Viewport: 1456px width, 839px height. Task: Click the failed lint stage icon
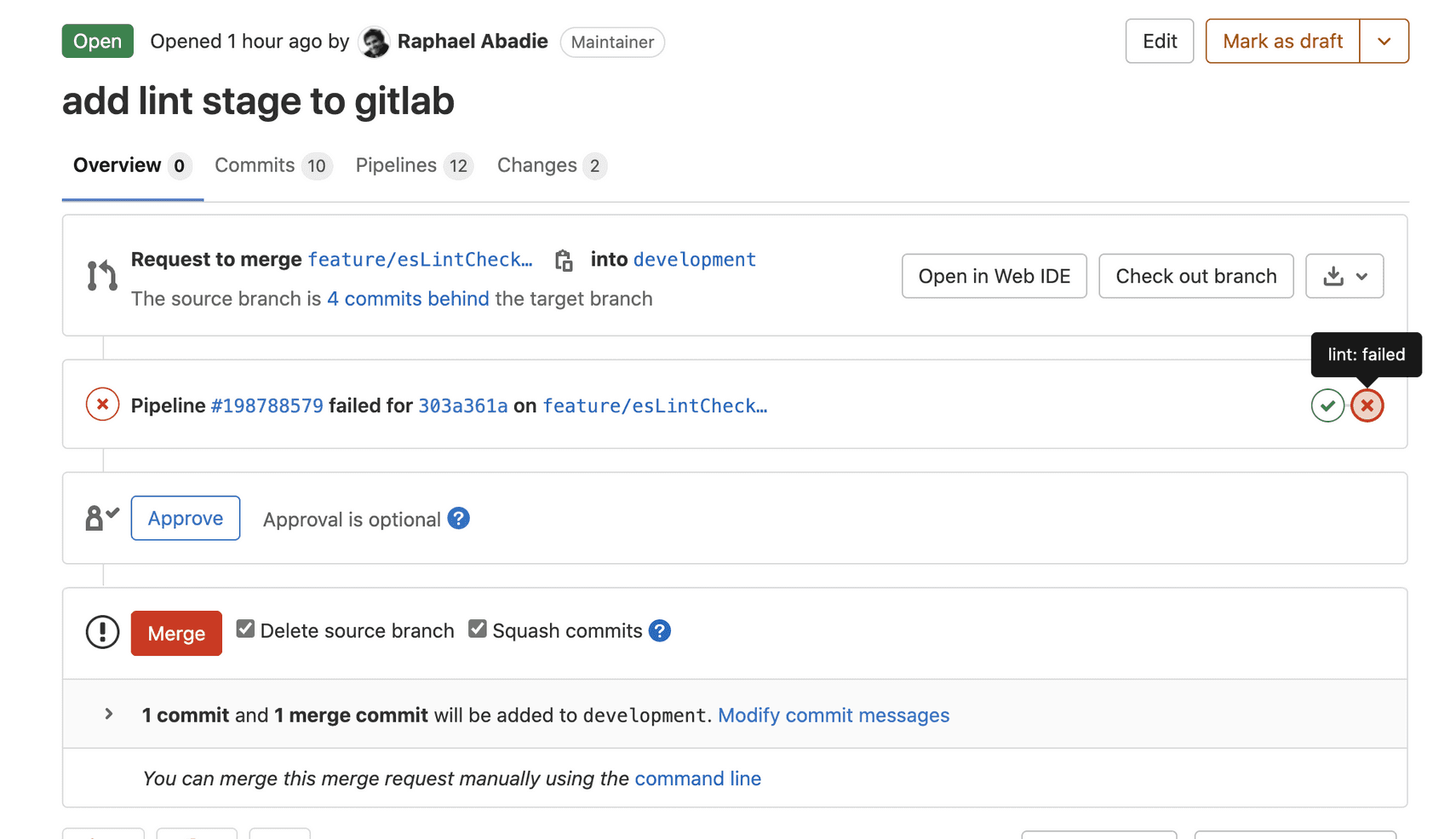(1367, 405)
